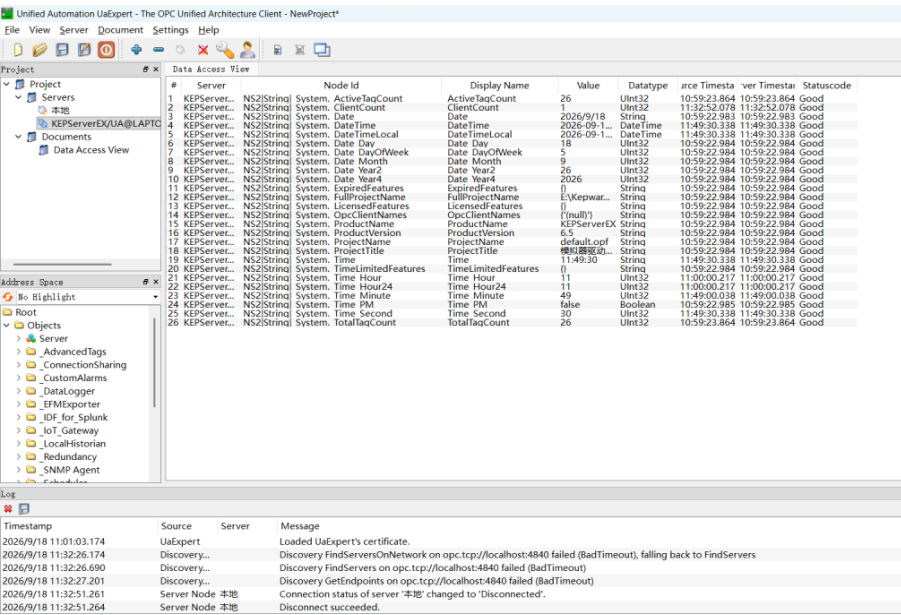901x615 pixels.
Task: Click the Address Space vertical scrollbar
Action: coord(154,362)
